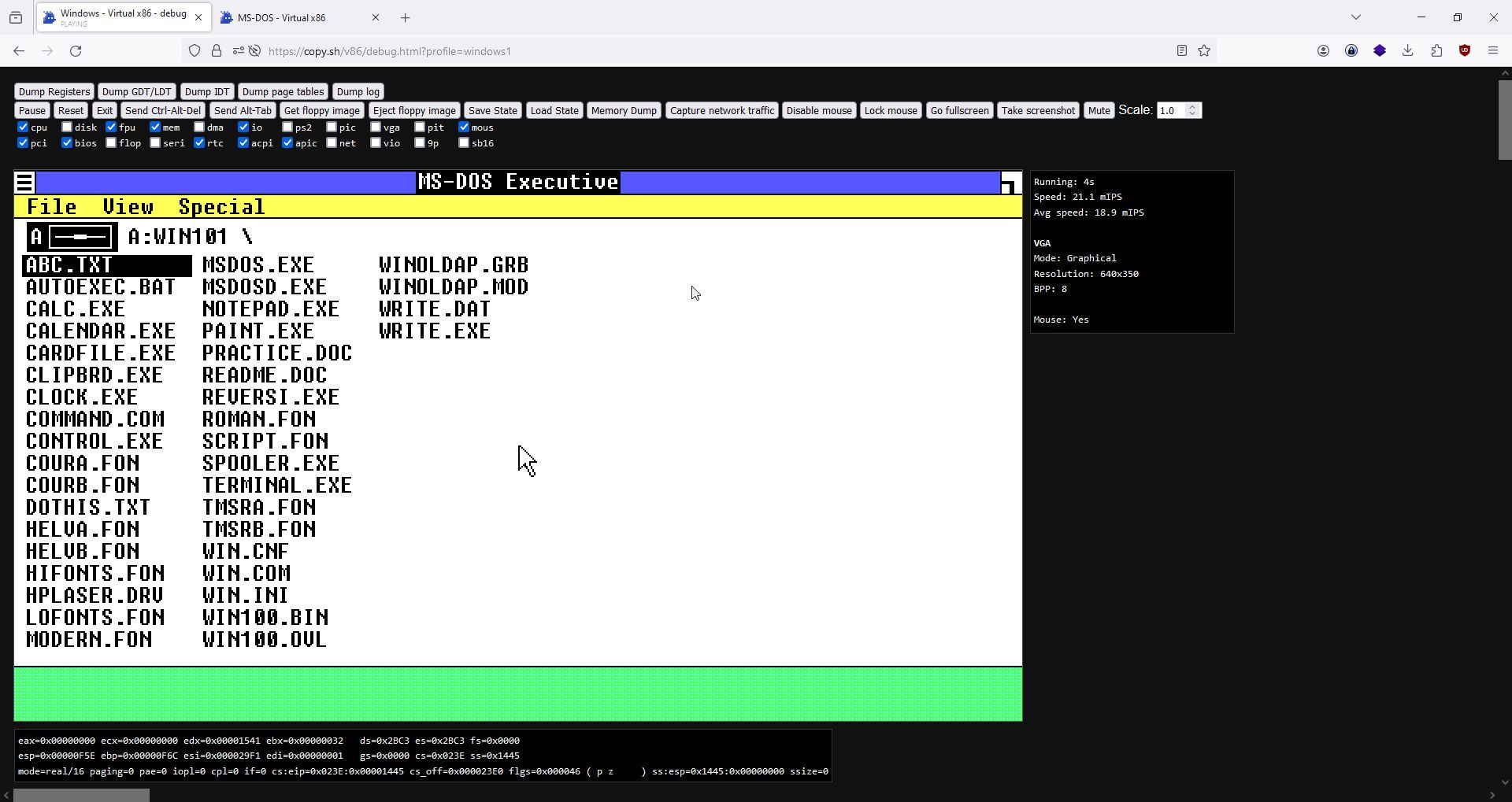The width and height of the screenshot is (1512, 802).
Task: Select the drive A disk icon
Action: 72,237
